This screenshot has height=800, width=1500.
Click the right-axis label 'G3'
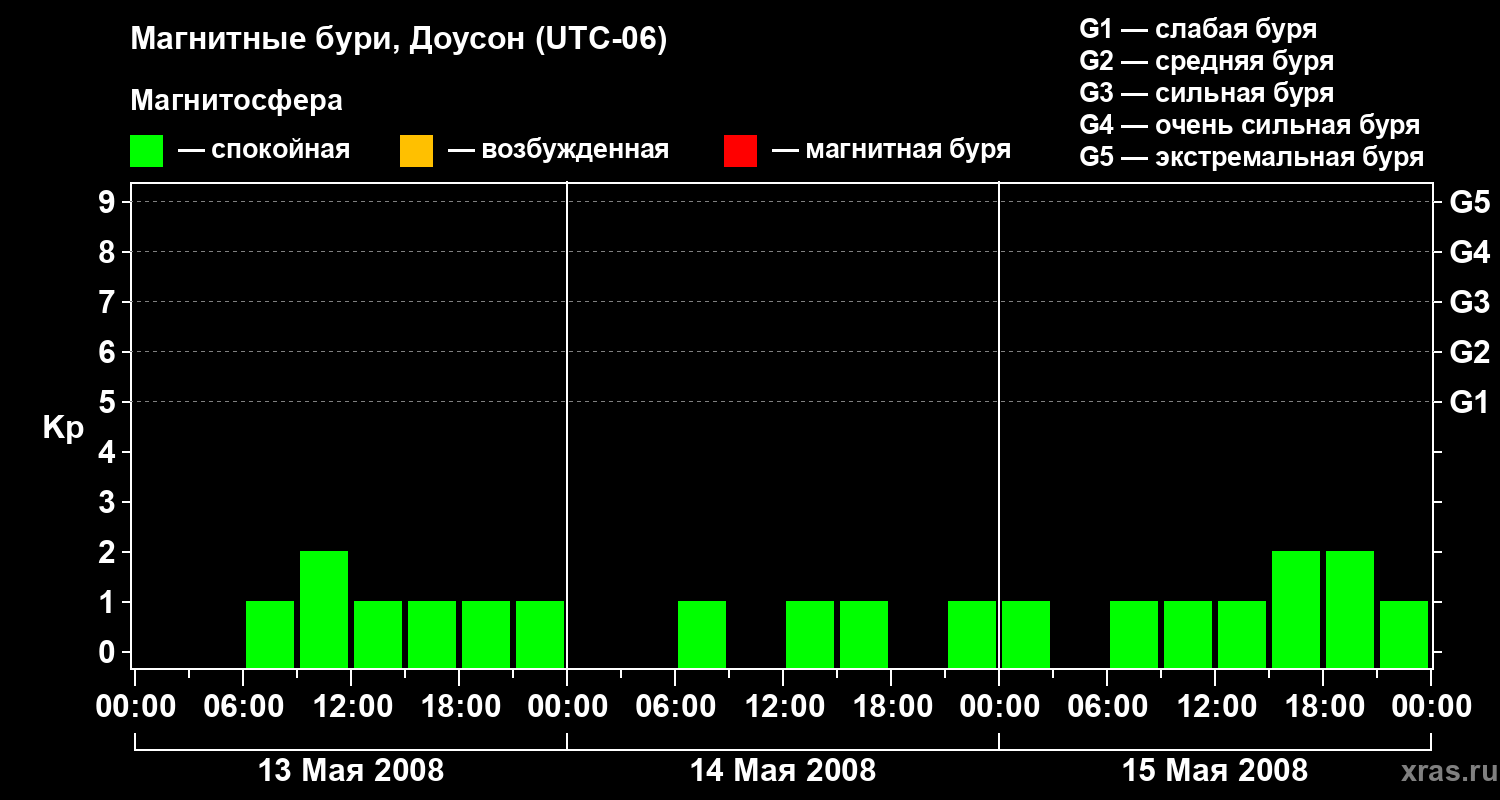click(1469, 302)
